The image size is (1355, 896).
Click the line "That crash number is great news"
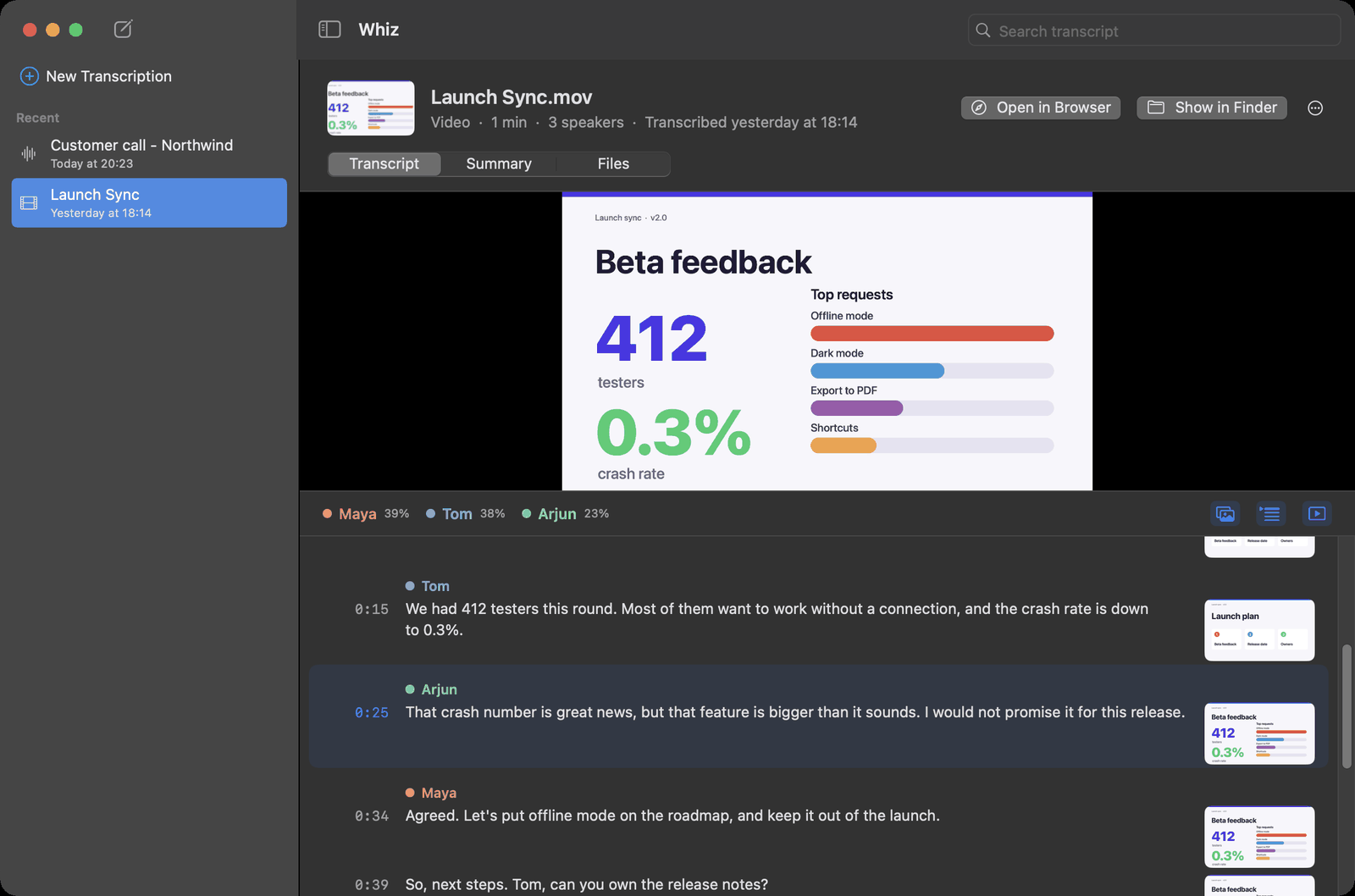click(x=795, y=712)
